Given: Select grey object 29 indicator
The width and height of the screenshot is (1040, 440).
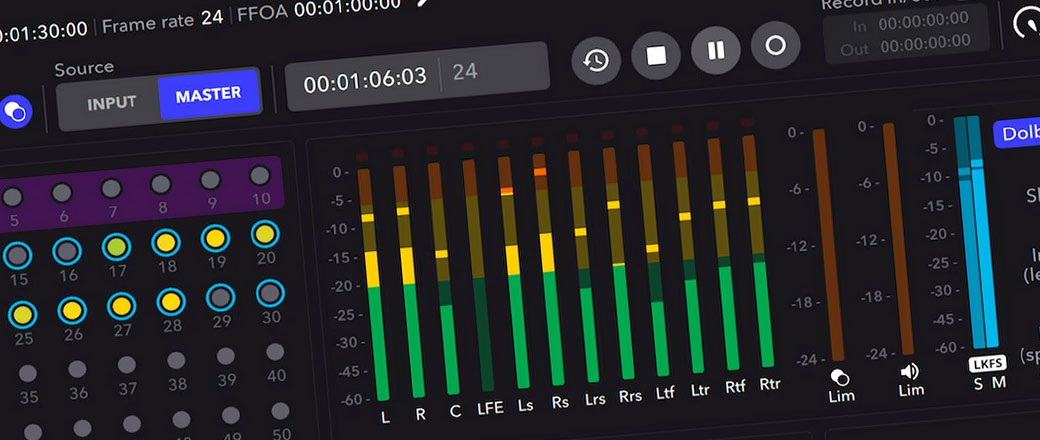Looking at the screenshot, I should click(x=221, y=297).
